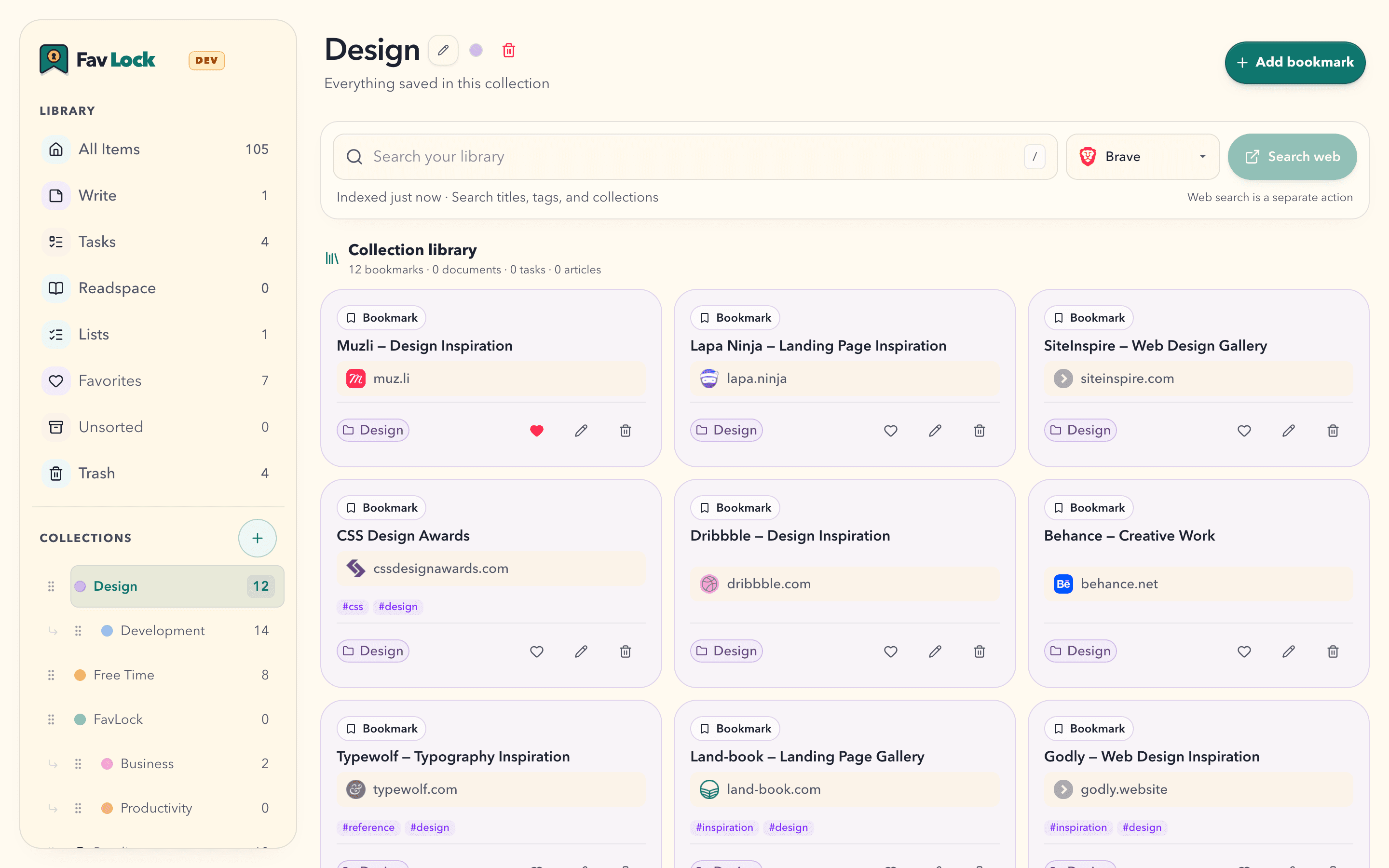Open the collection color dot next to the title
The image size is (1389, 868).
pyautogui.click(x=476, y=51)
